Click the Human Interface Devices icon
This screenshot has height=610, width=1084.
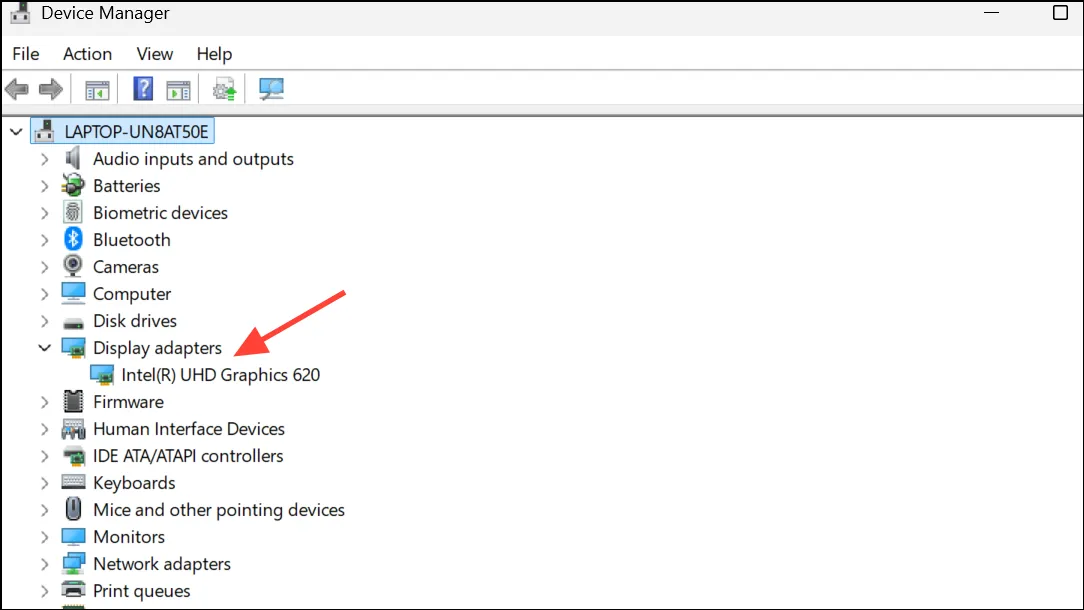click(73, 429)
